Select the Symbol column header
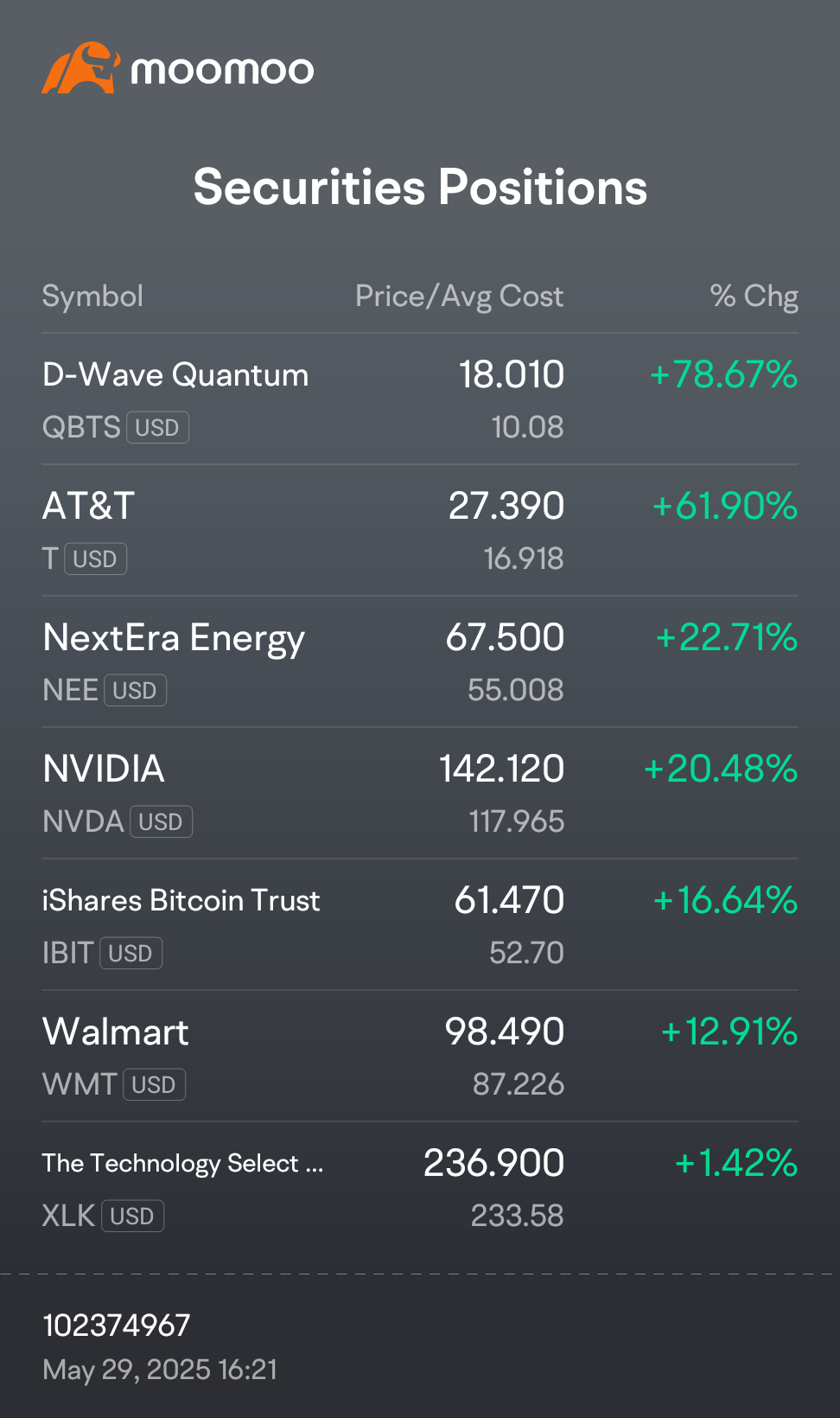The width and height of the screenshot is (840, 1418). coord(92,296)
